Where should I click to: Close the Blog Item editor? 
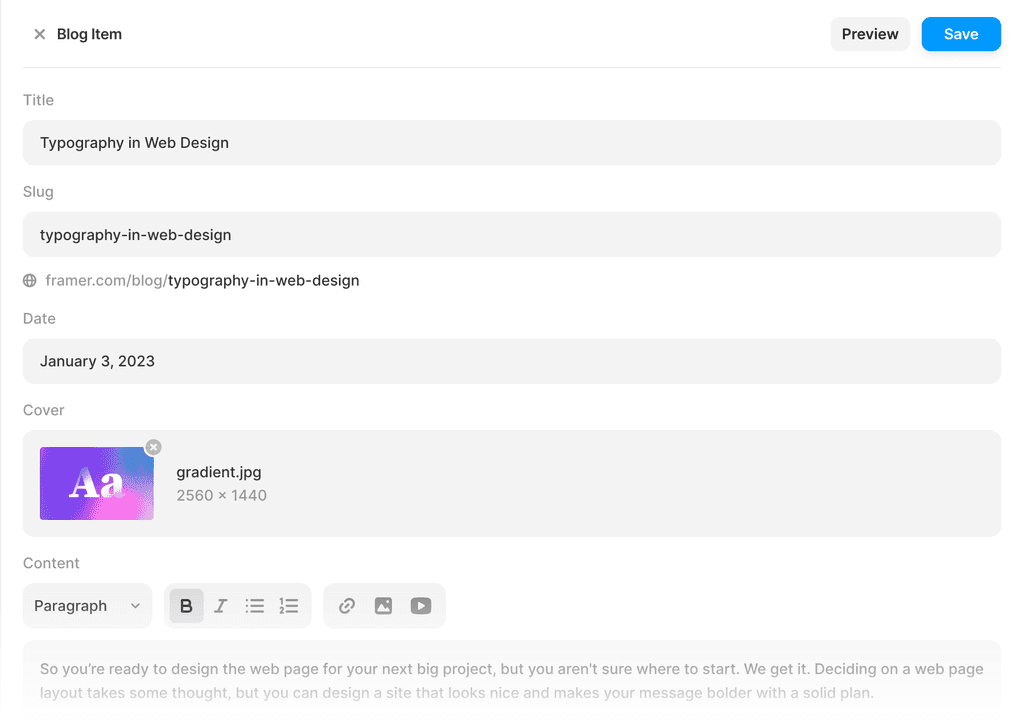point(40,34)
